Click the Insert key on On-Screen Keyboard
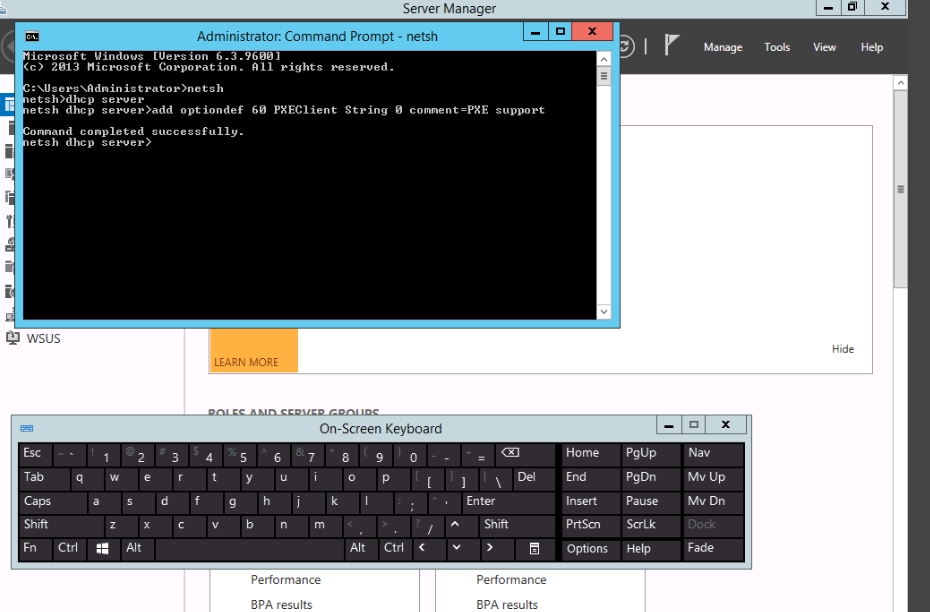 tap(590, 502)
